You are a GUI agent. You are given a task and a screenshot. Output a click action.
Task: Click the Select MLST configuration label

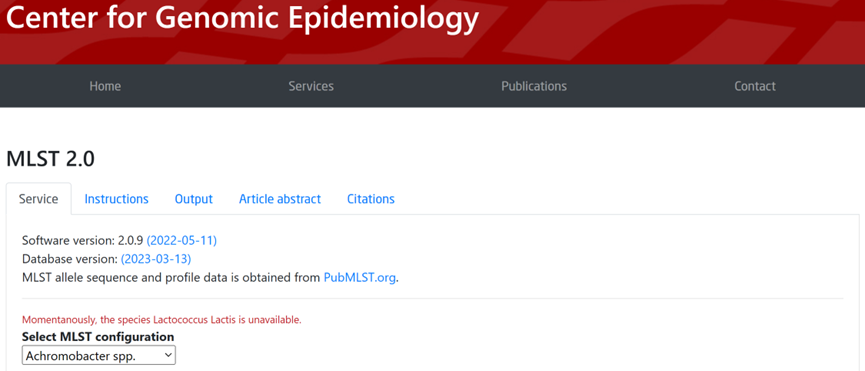click(x=98, y=336)
